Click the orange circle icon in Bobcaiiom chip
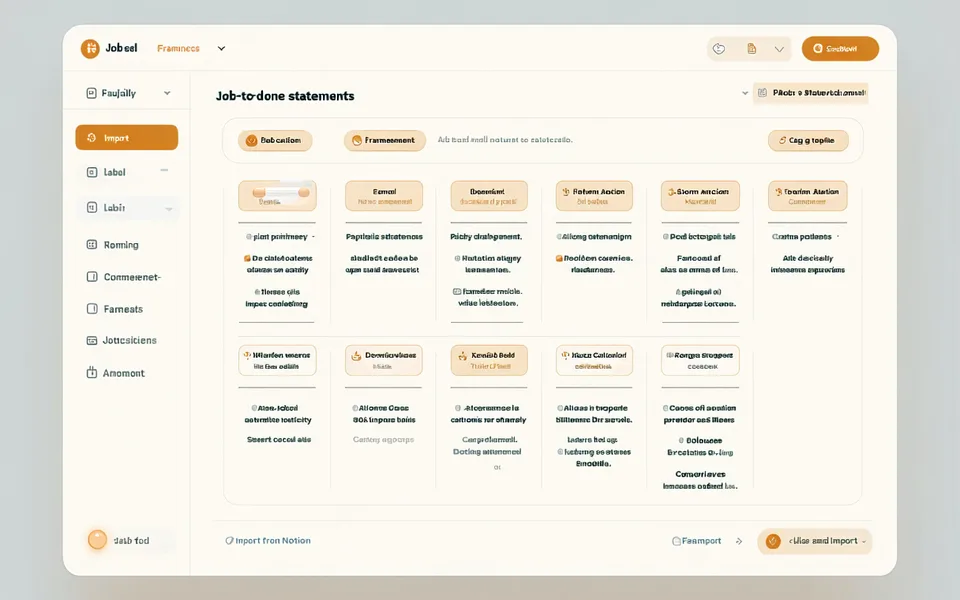 click(251, 141)
